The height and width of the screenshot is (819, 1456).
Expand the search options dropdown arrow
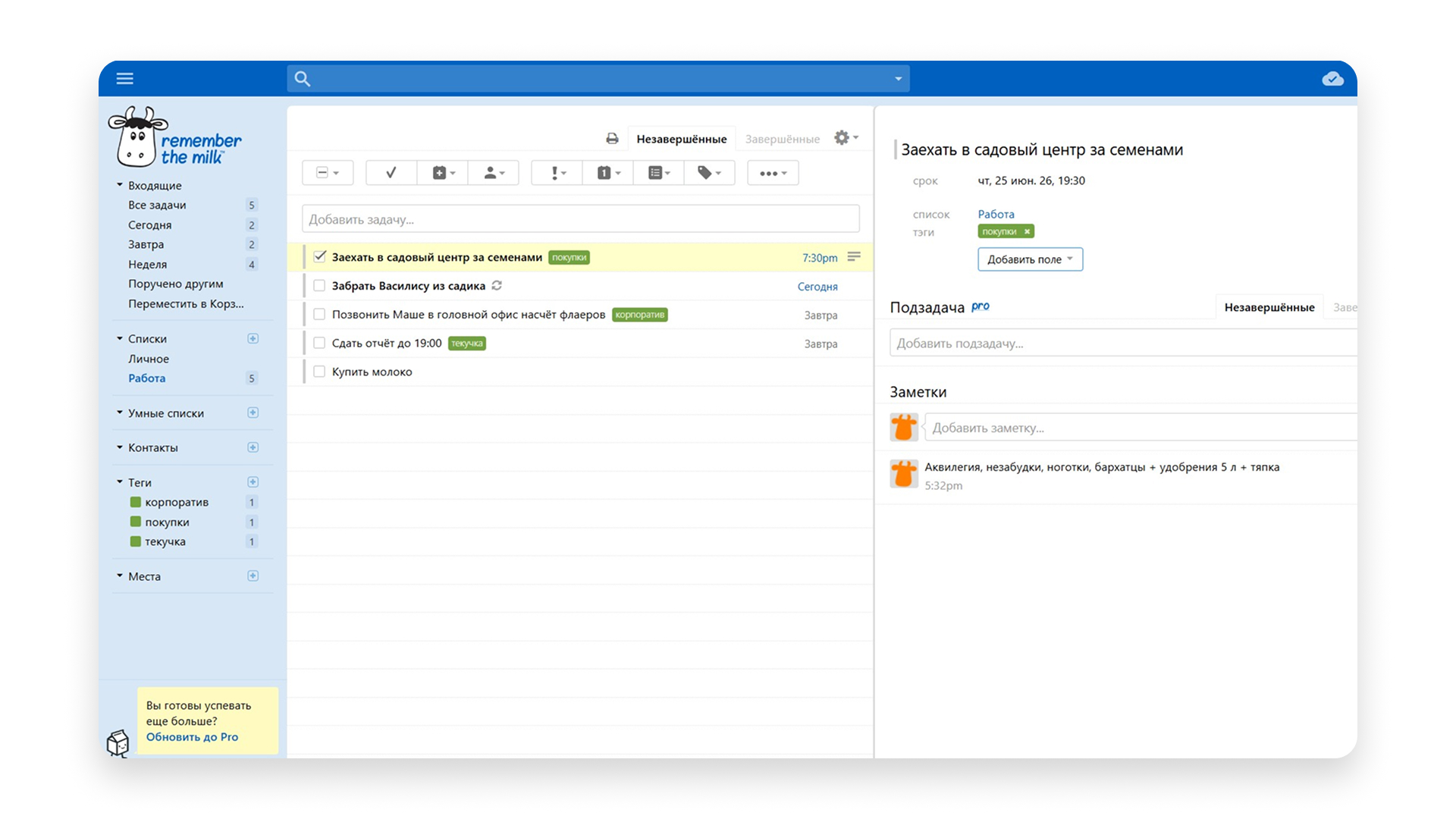pyautogui.click(x=898, y=79)
